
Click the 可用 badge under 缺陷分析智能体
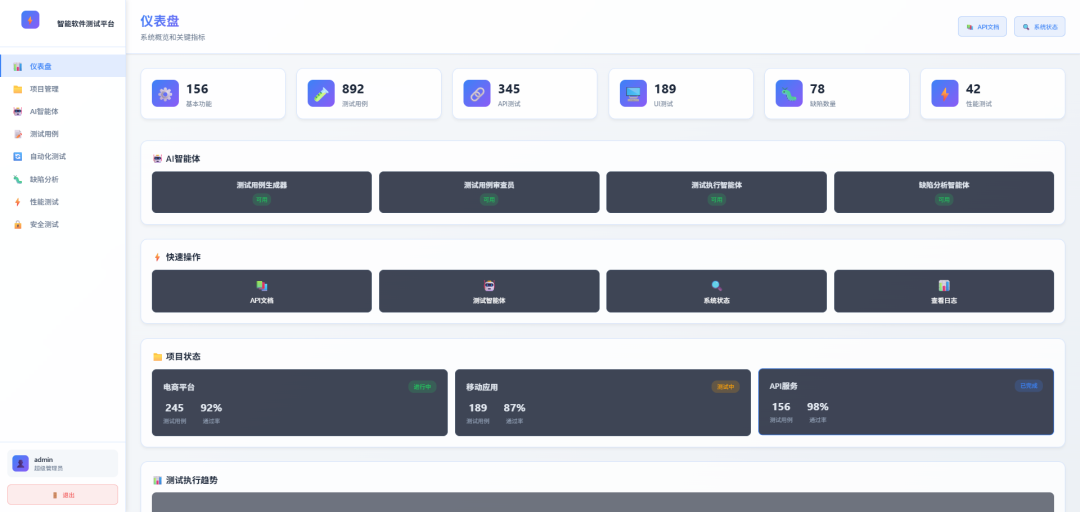coord(944,200)
